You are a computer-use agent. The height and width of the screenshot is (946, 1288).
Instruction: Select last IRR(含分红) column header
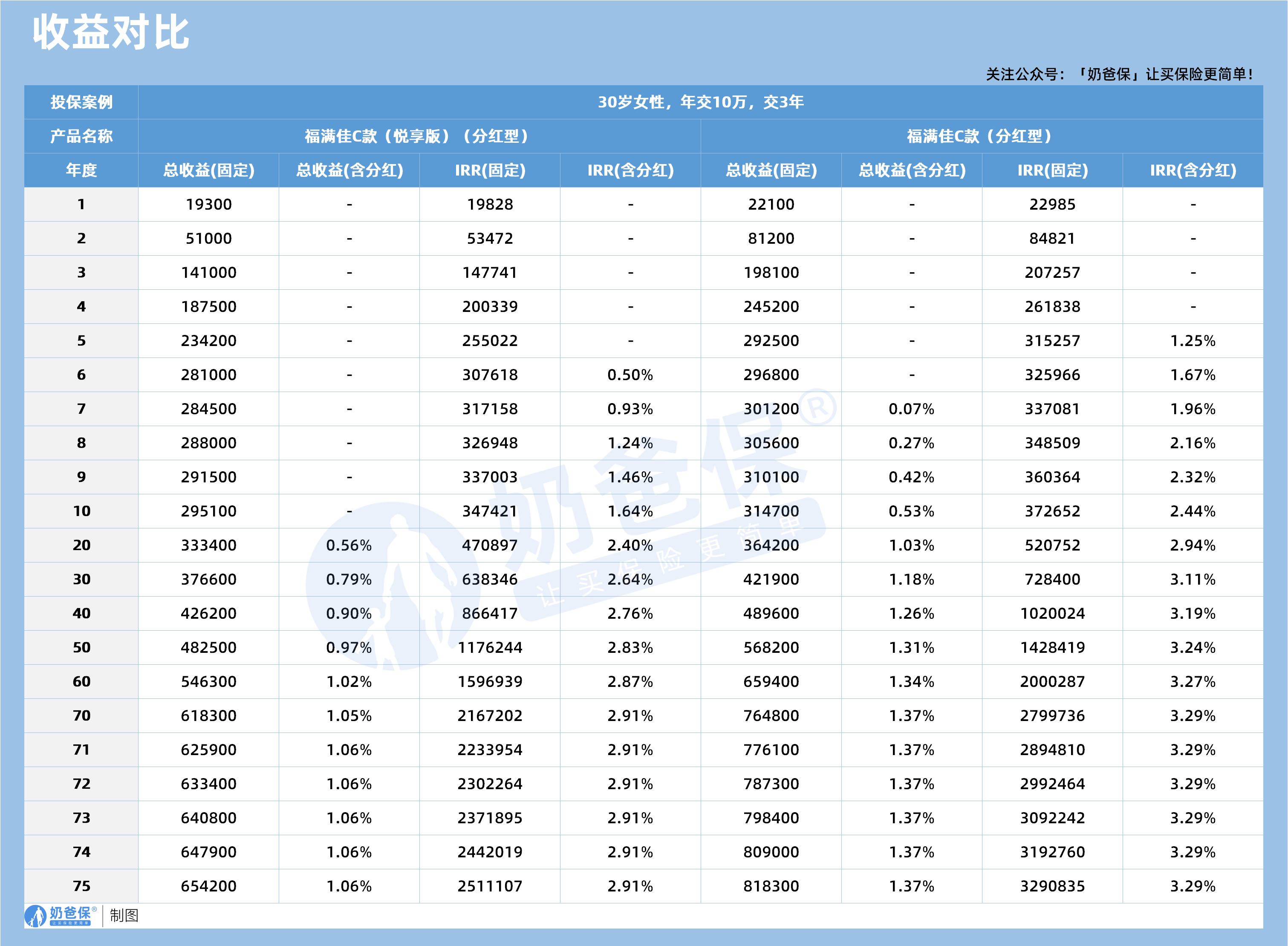(x=1193, y=170)
